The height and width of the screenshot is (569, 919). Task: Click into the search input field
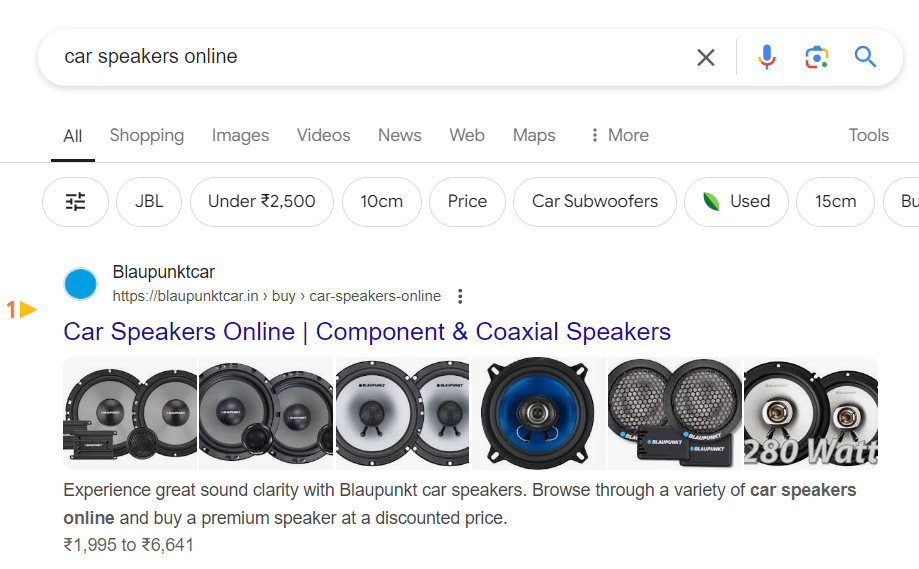click(370, 57)
